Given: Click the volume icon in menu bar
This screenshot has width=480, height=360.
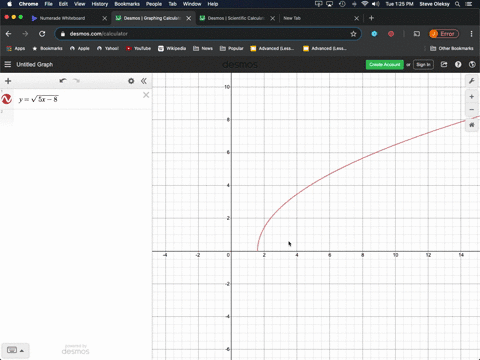Looking at the screenshot, I should point(376,4).
